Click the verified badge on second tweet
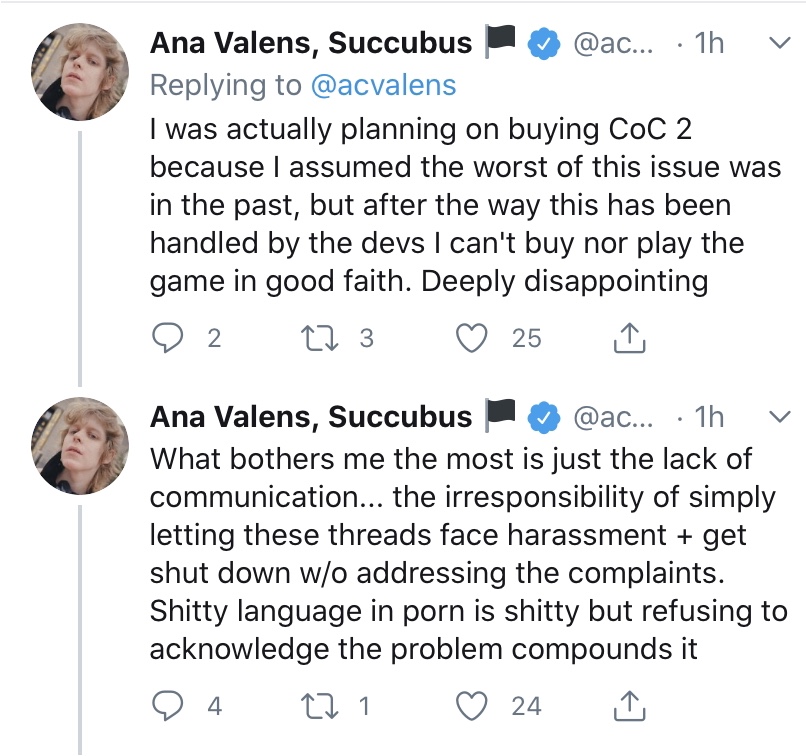The height and width of the screenshot is (756, 806). click(x=542, y=417)
